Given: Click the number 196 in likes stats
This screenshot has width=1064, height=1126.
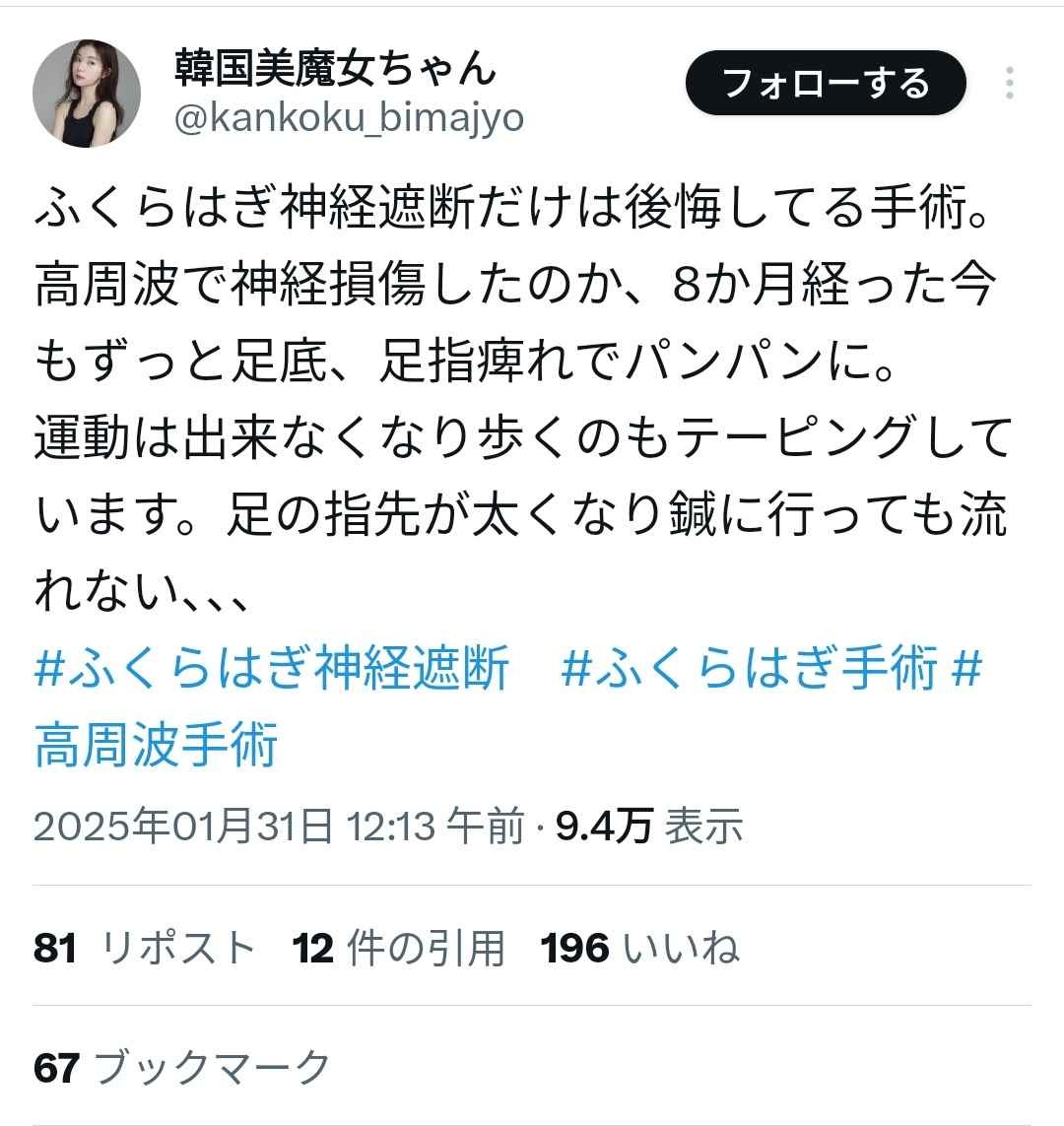Looking at the screenshot, I should [x=575, y=948].
